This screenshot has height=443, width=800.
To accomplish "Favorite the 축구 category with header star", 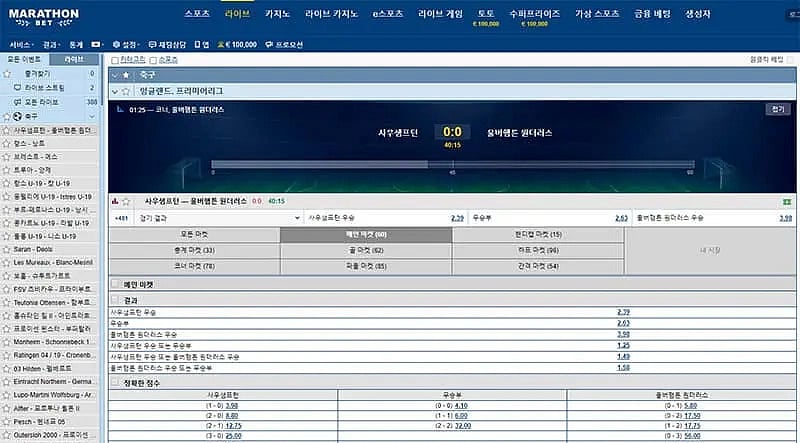I will click(125, 75).
